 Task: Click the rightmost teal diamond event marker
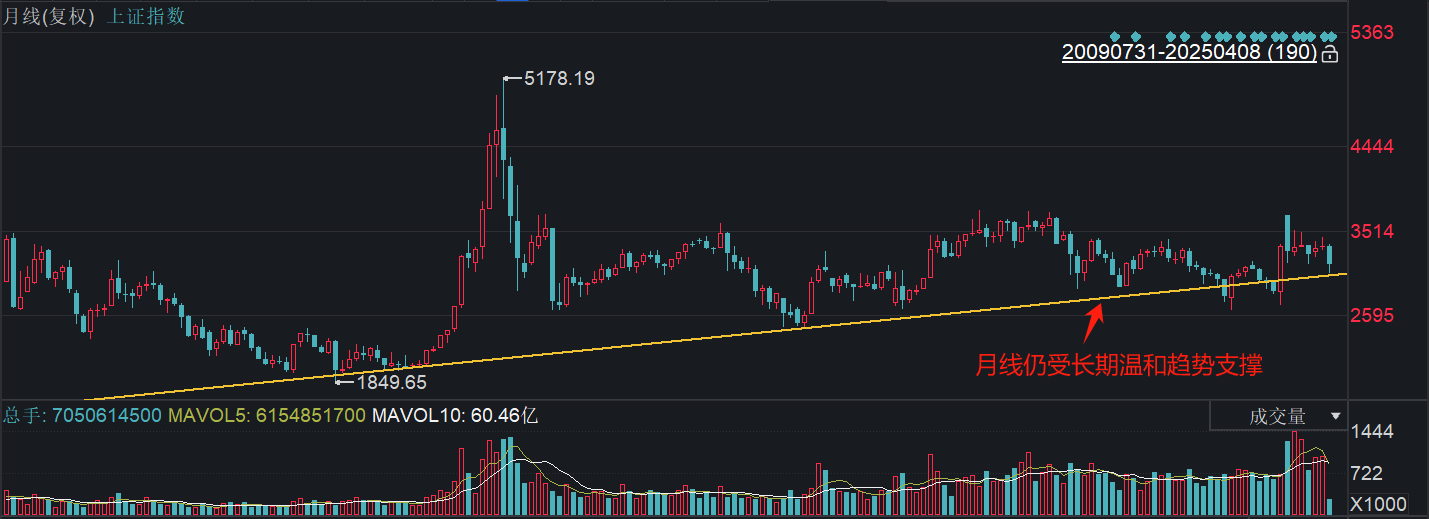click(1332, 36)
